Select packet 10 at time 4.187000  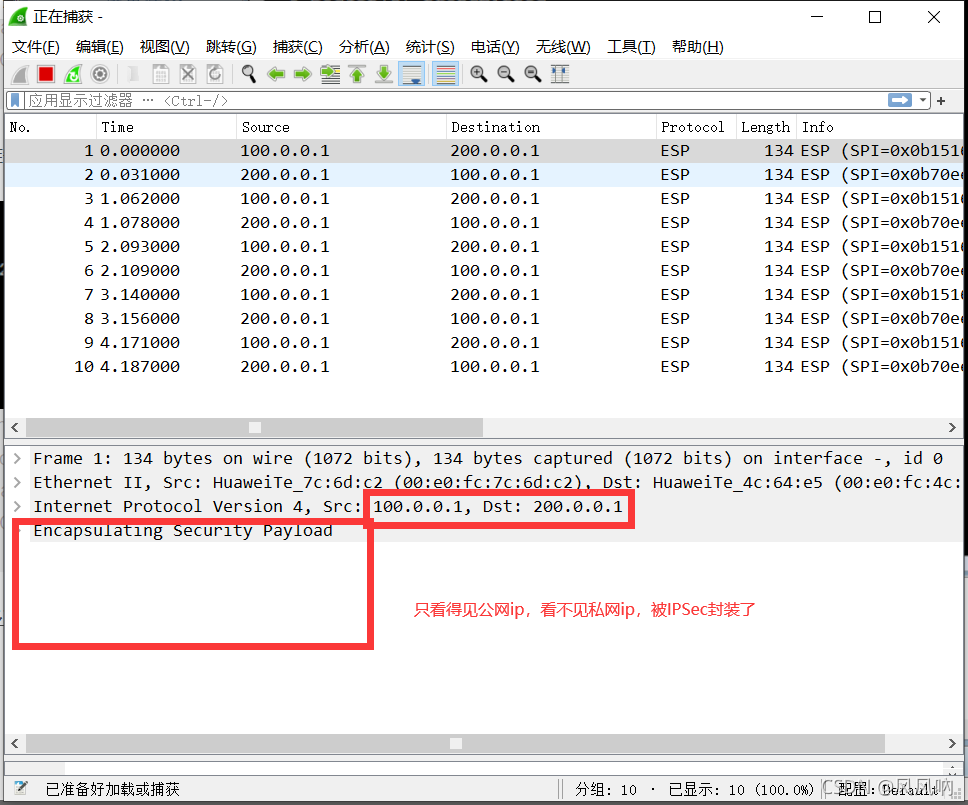[484, 367]
